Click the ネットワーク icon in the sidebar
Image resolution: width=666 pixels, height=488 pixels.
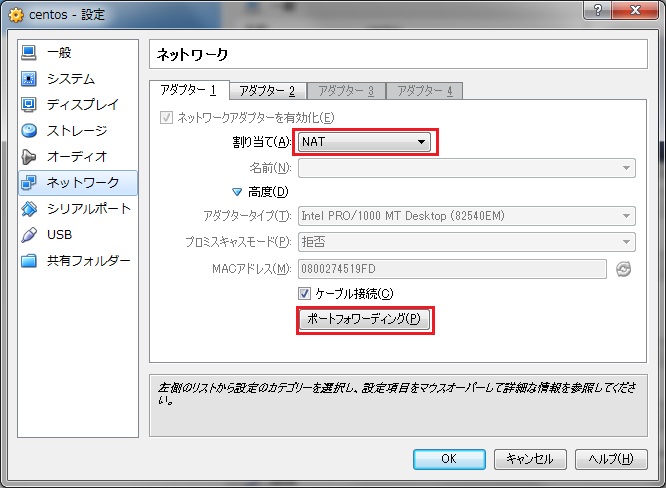tap(29, 183)
